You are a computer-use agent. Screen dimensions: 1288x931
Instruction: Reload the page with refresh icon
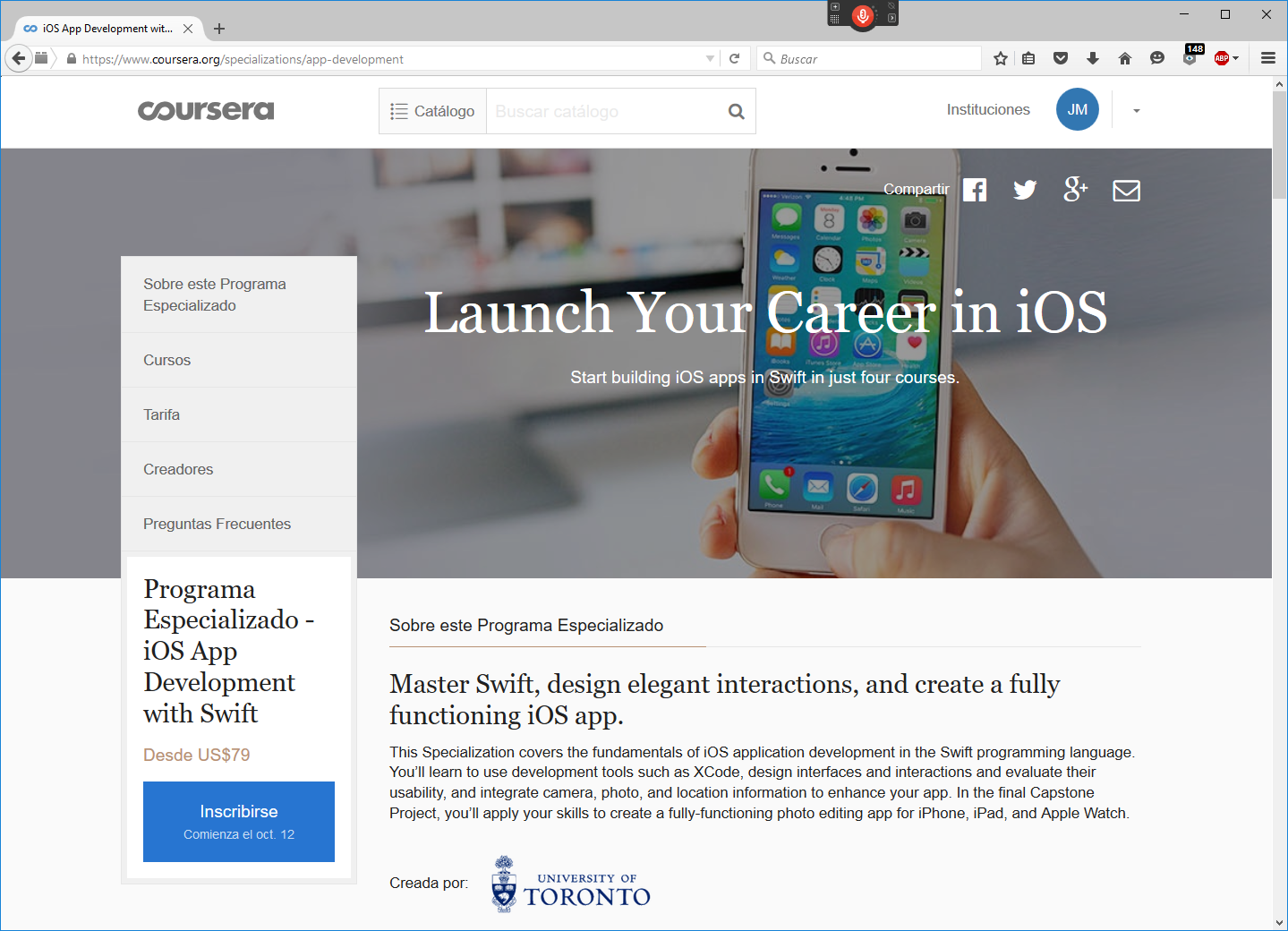[x=735, y=58]
